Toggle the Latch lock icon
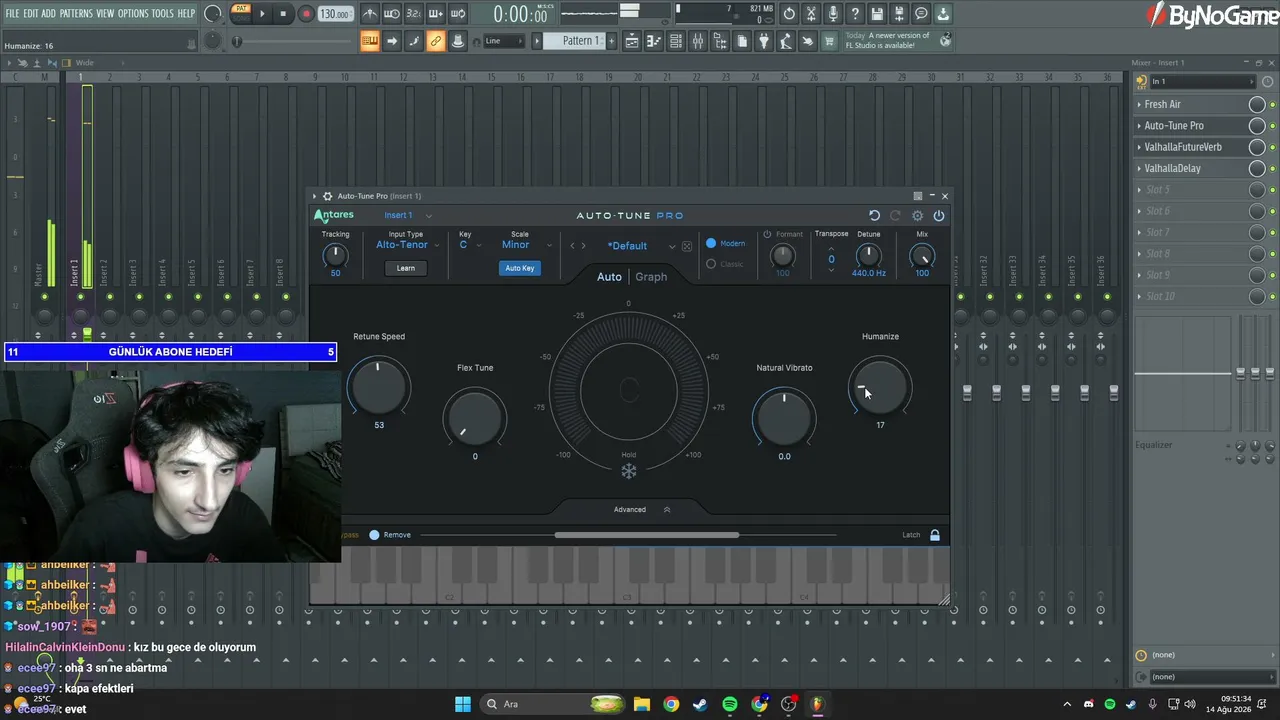 (935, 535)
